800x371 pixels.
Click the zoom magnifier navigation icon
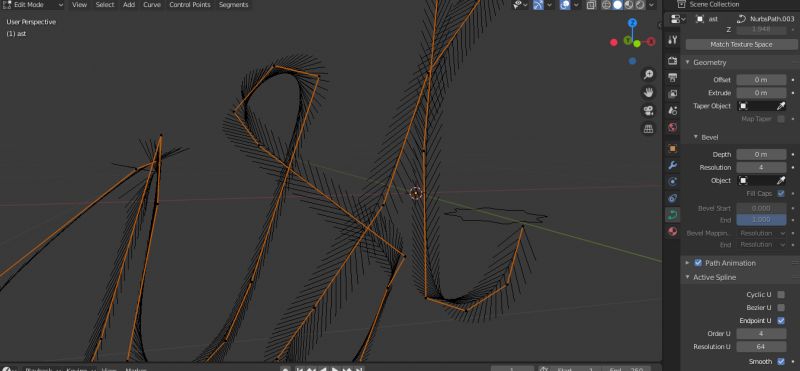click(x=648, y=75)
